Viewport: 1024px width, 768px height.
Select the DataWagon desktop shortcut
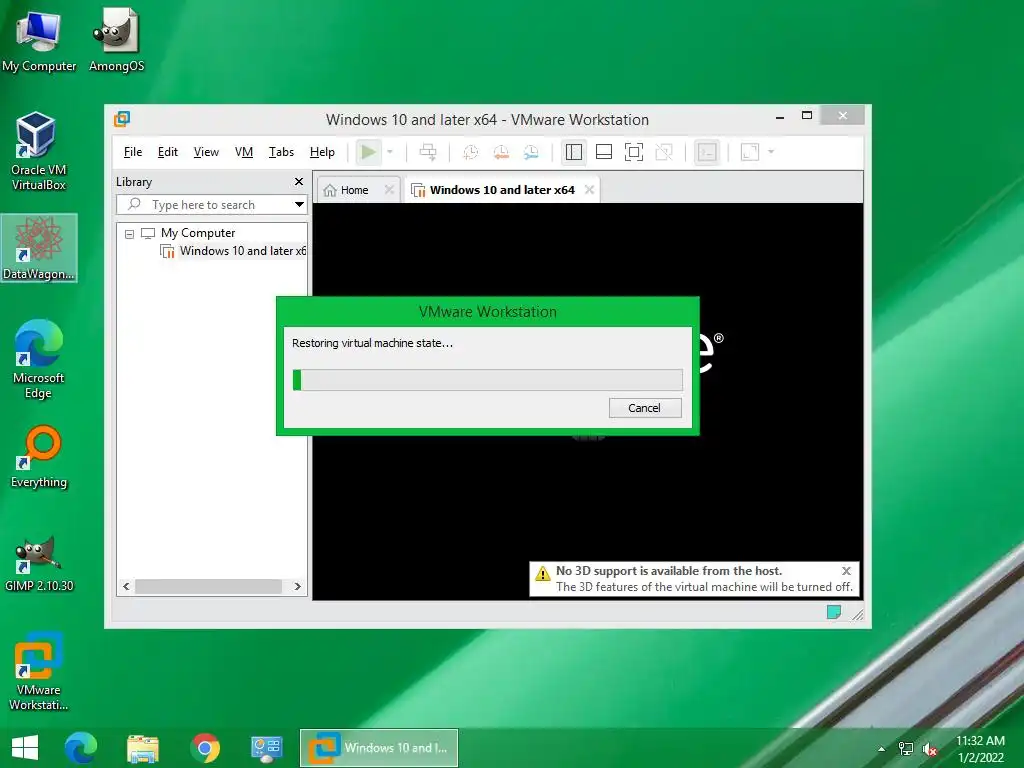click(39, 249)
